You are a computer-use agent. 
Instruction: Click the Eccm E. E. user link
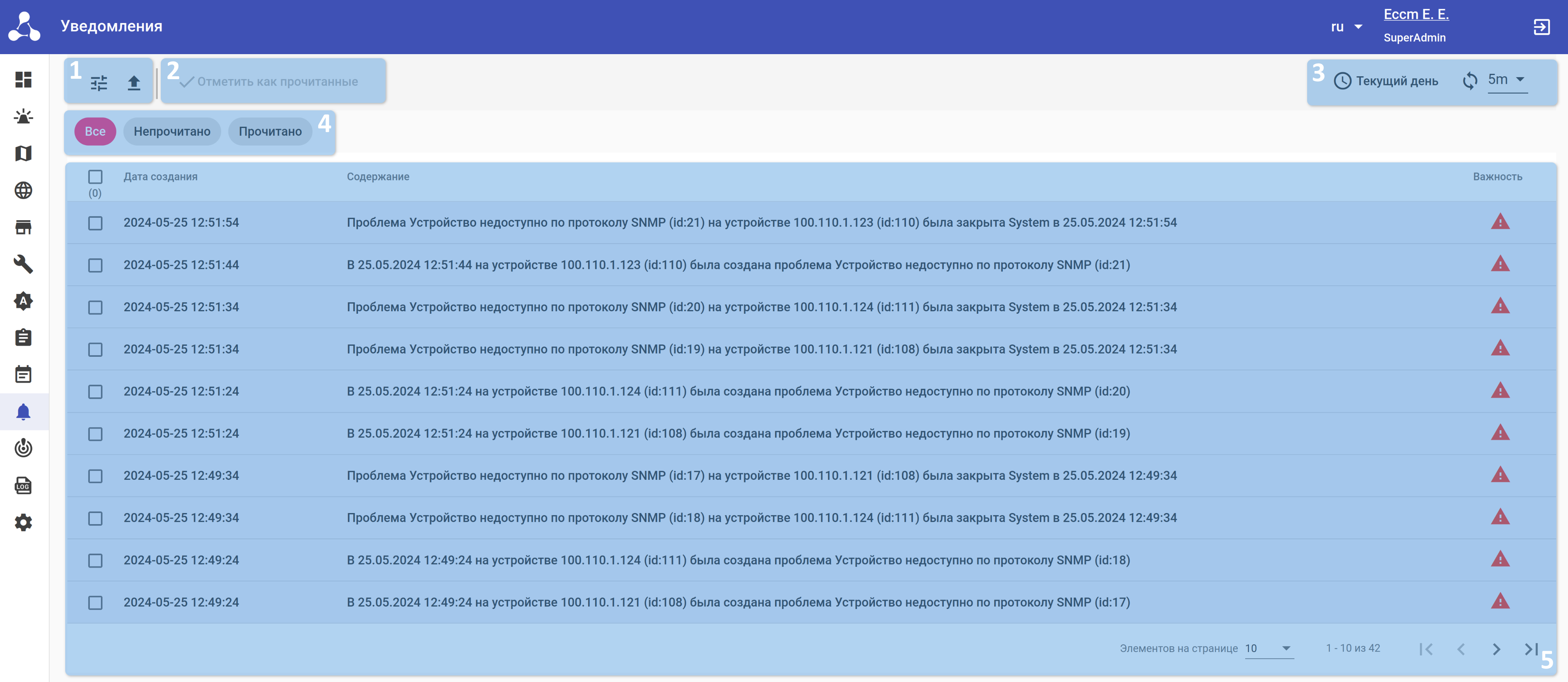(x=1416, y=15)
